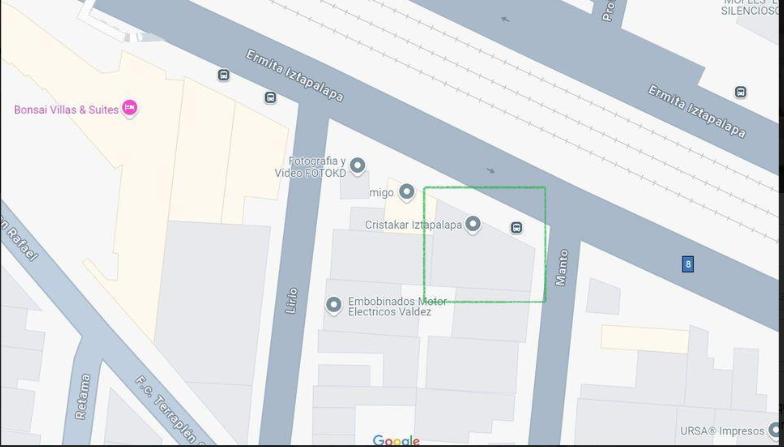This screenshot has height=447, width=784.
Task: Click 'Embobinados Motor Electricos Valdez' label text
Action: click(390, 306)
